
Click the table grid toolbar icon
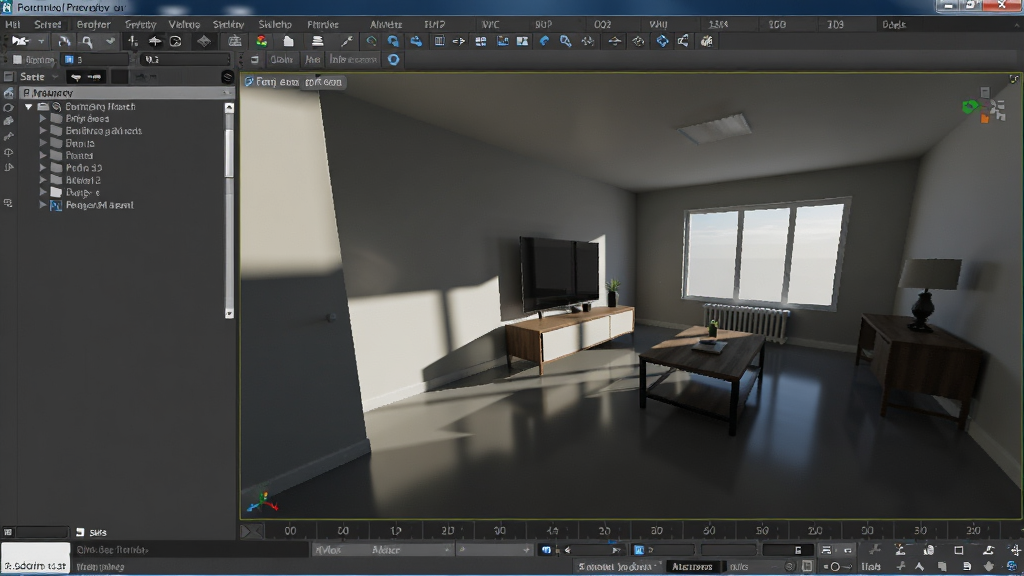439,41
